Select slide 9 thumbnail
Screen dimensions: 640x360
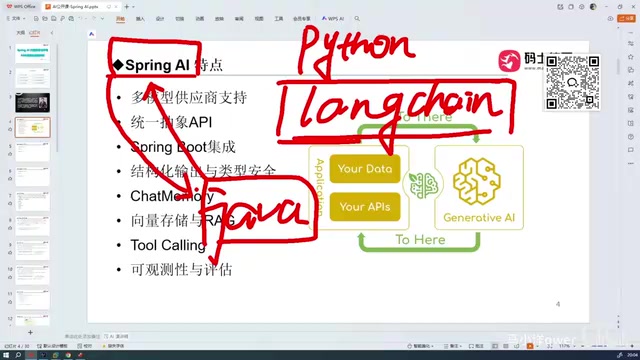[x=32, y=251]
